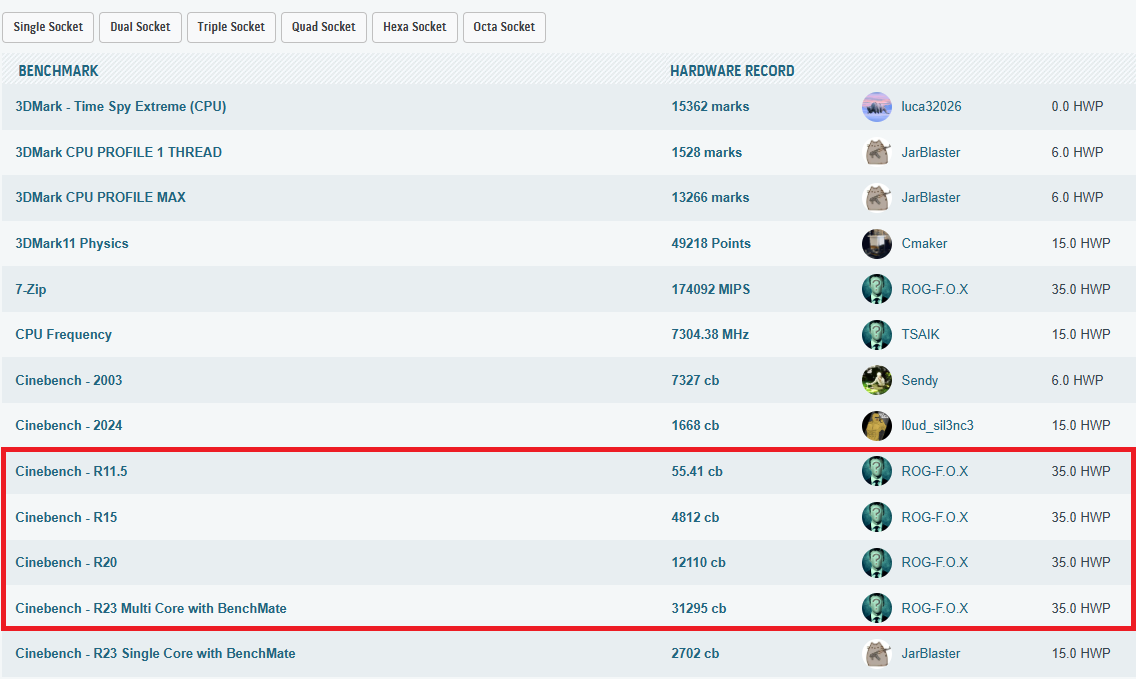
Task: Click JarBlaster's avatar in 3DMark CPU PROFILE MAX row
Action: click(x=876, y=198)
